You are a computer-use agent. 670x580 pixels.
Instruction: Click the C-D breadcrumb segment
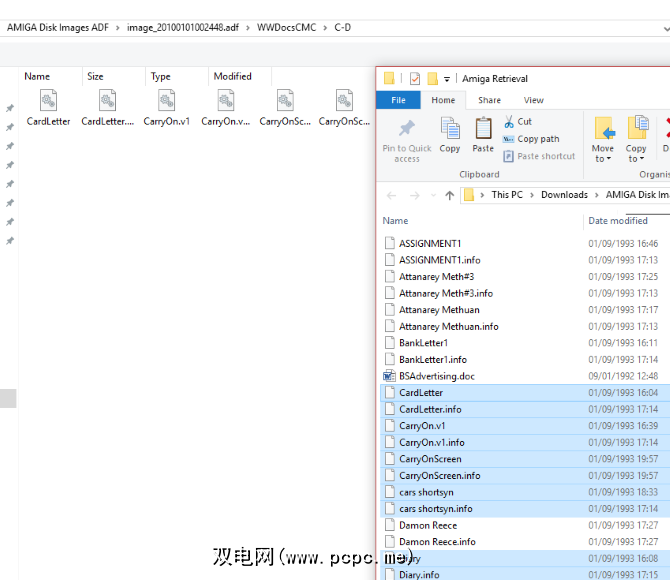tap(343, 27)
